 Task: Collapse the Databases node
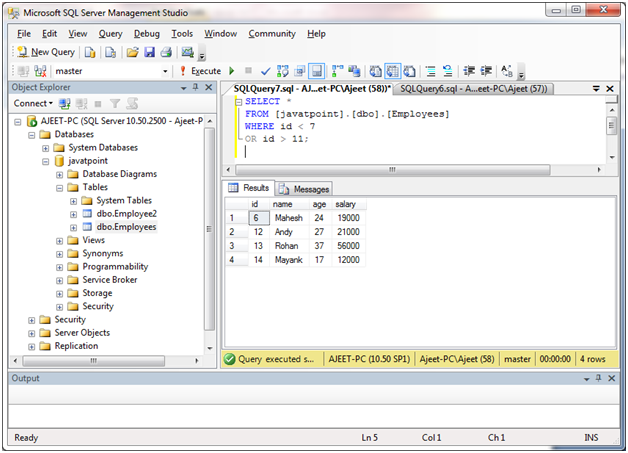pyautogui.click(x=32, y=135)
